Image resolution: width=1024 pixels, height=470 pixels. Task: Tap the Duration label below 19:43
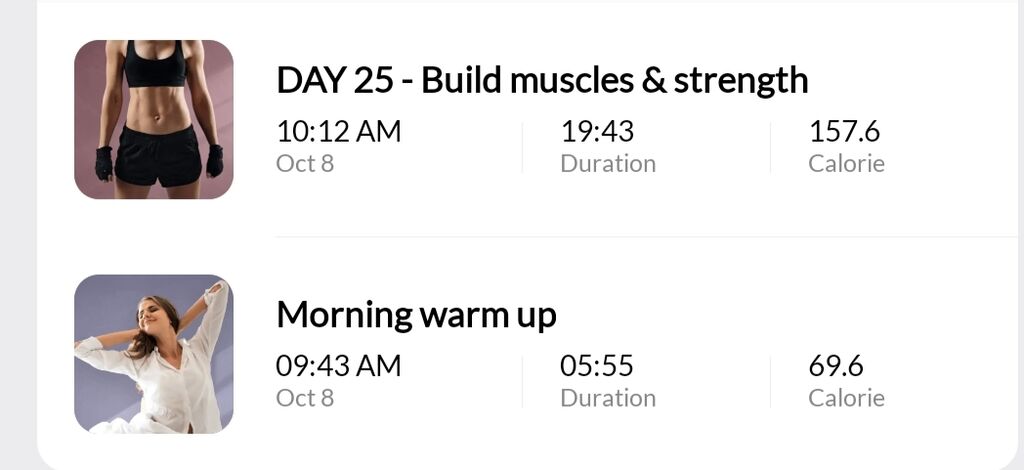click(608, 163)
